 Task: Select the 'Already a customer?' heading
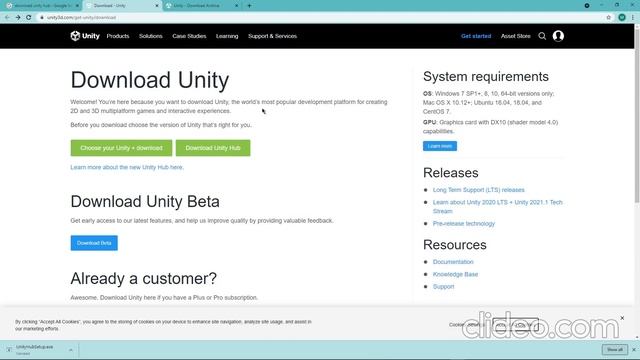[143, 279]
